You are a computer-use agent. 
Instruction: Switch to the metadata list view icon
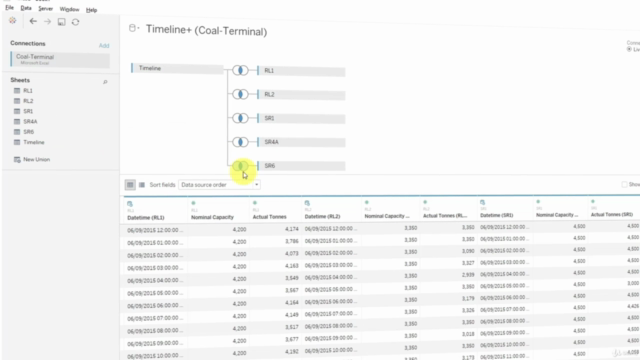pyautogui.click(x=142, y=185)
